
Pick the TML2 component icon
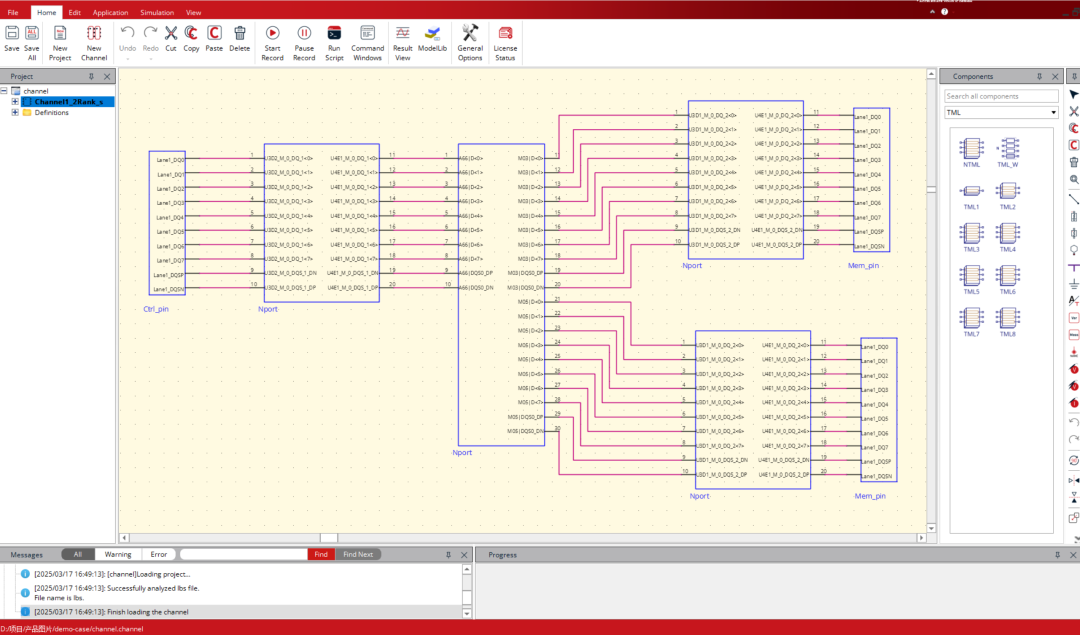tap(1008, 191)
